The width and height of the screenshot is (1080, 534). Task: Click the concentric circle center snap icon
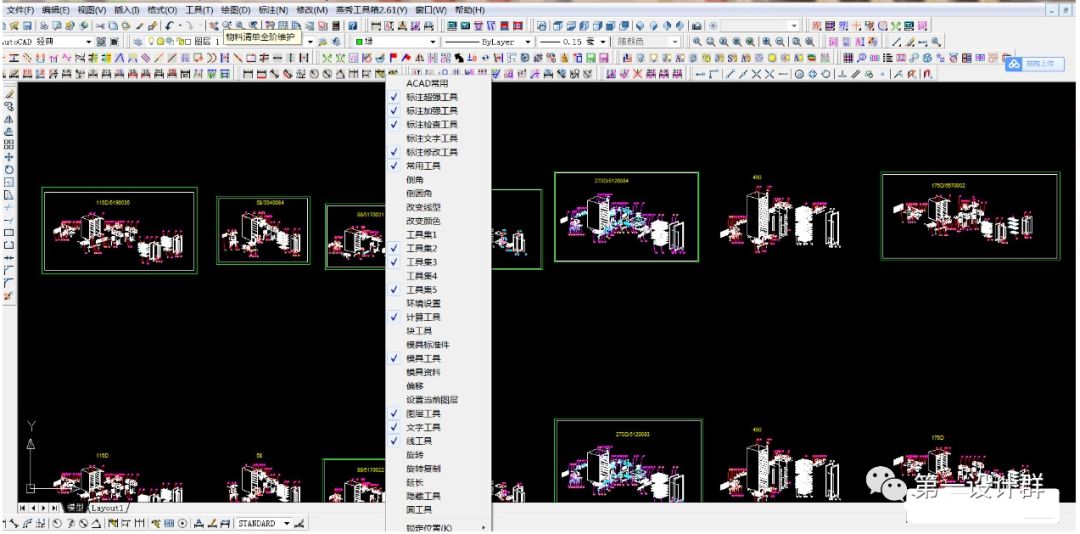799,73
